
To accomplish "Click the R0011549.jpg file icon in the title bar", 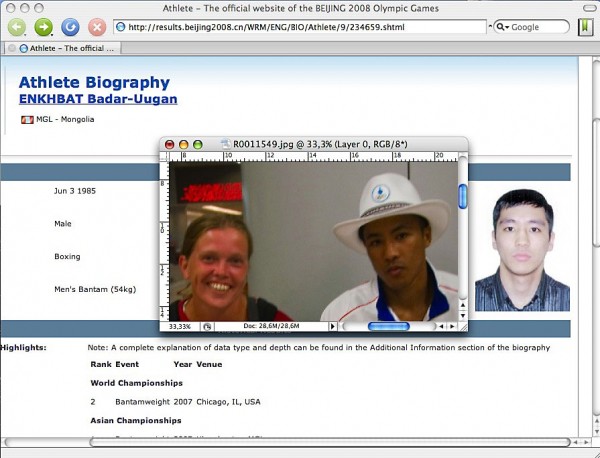I will pyautogui.click(x=224, y=144).
